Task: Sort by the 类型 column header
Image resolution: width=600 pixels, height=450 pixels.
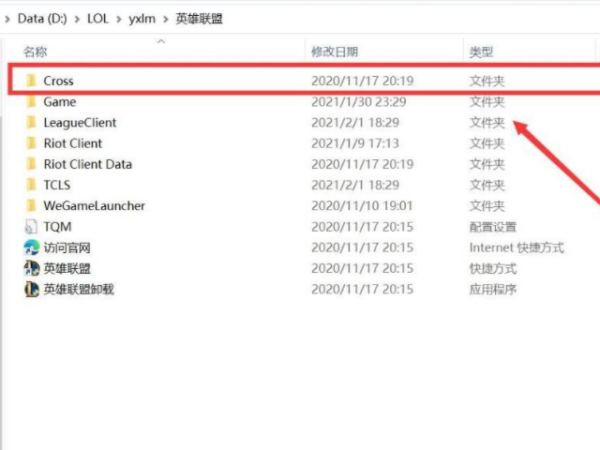Action: point(481,52)
